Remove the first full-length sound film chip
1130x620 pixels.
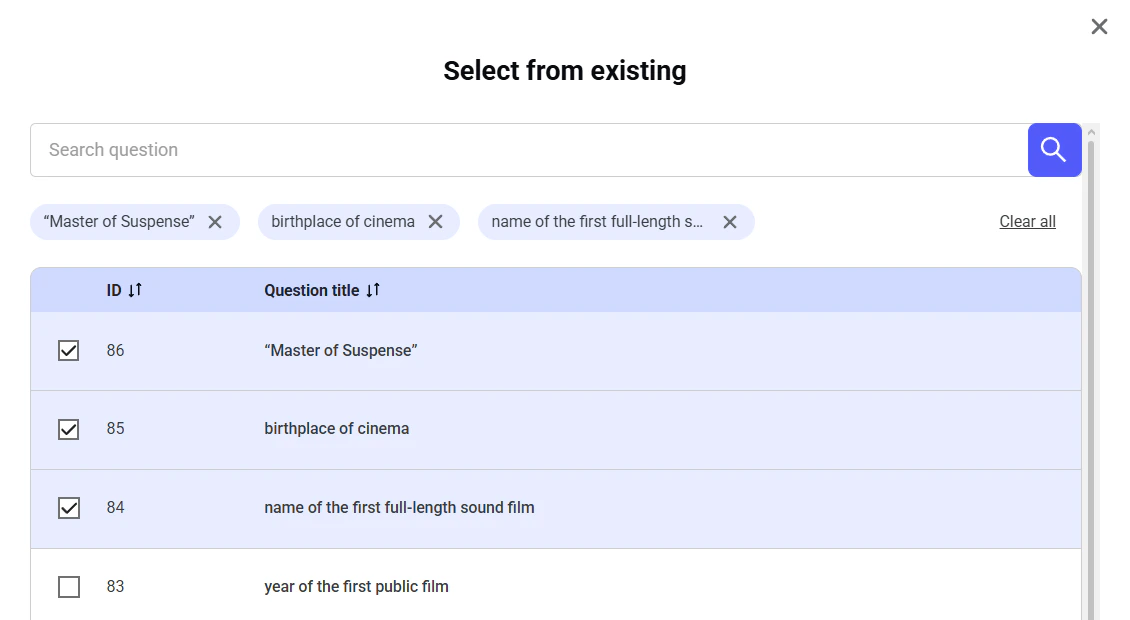[x=730, y=222]
